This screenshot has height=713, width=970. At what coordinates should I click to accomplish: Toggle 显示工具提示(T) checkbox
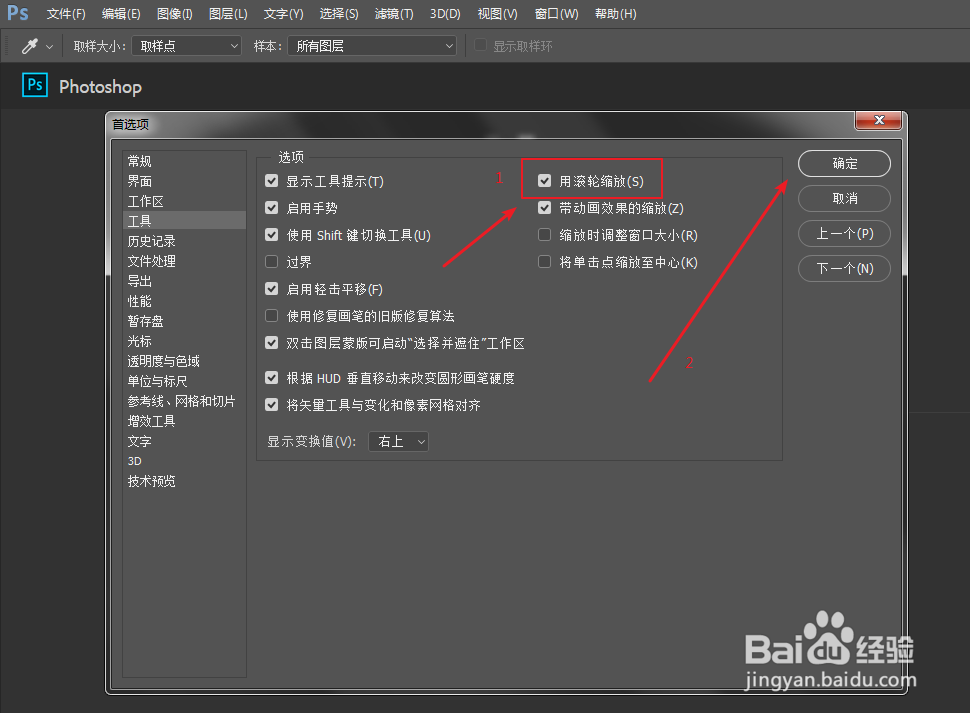click(272, 181)
